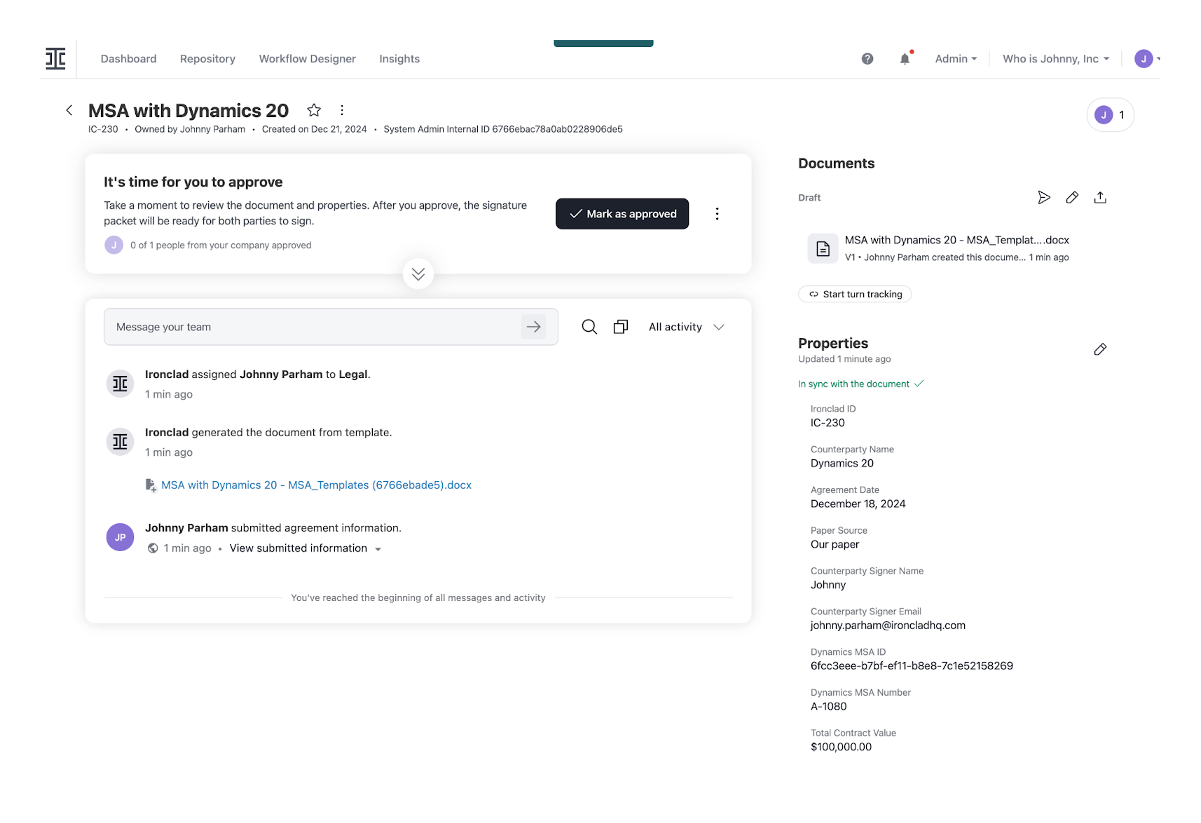Viewport: 1201px width, 823px height.
Task: Click Owned by Johnny Parham text
Action: 190,129
